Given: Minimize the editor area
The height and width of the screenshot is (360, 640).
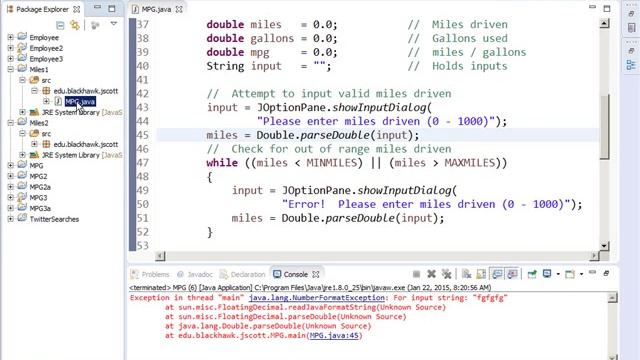Looking at the screenshot, I should [592, 7].
